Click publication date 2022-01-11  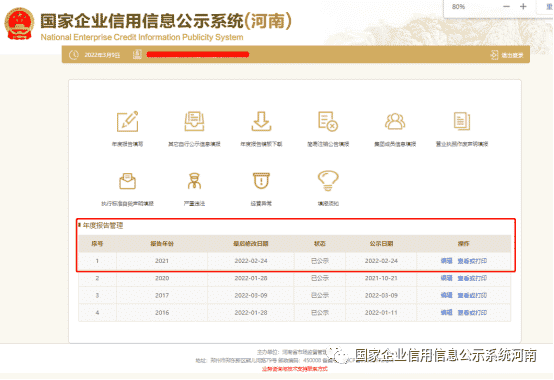[x=381, y=313]
